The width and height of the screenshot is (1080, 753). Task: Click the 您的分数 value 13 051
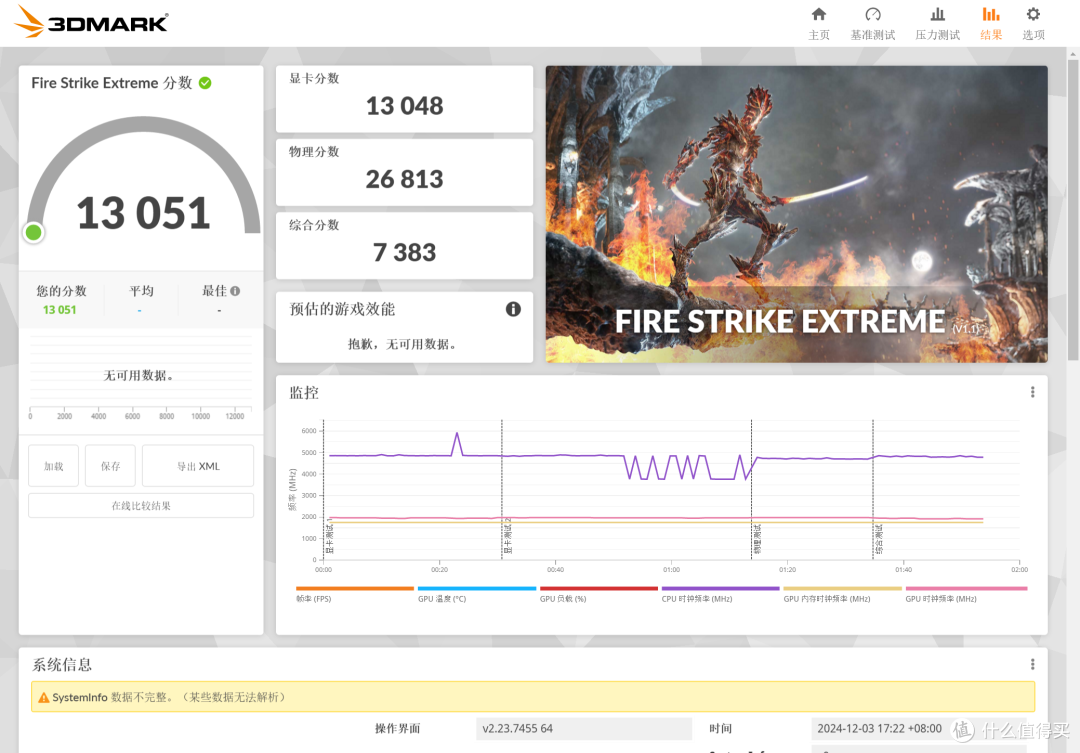point(60,310)
